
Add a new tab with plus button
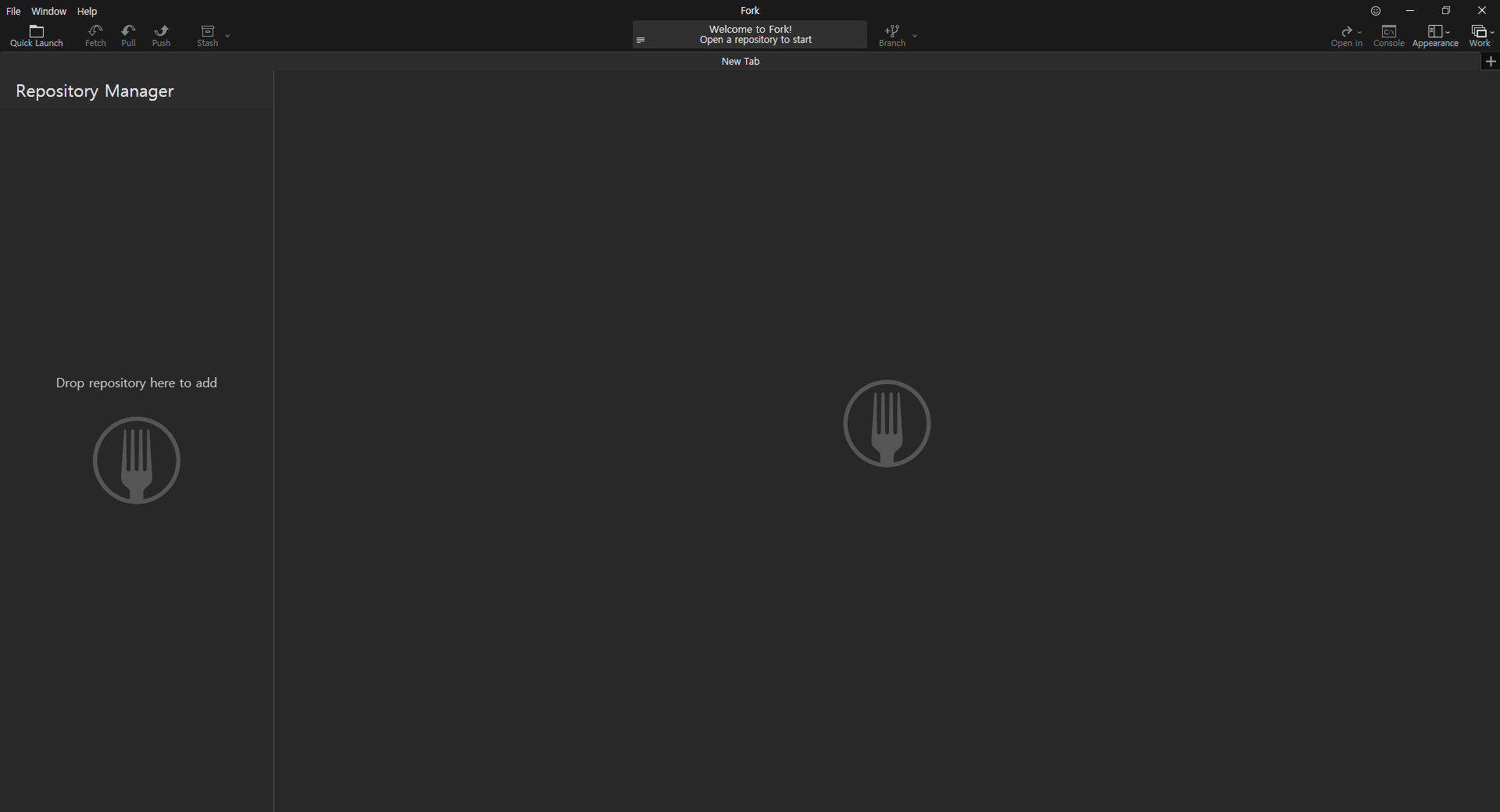click(x=1491, y=62)
